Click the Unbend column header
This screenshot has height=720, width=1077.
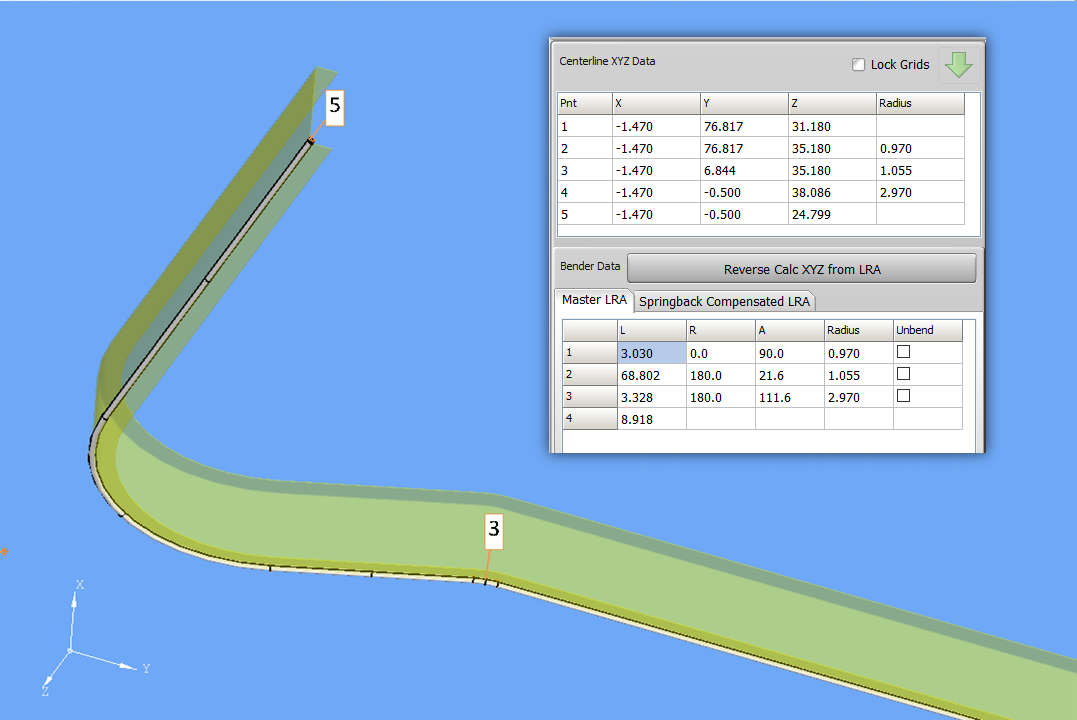coord(927,330)
